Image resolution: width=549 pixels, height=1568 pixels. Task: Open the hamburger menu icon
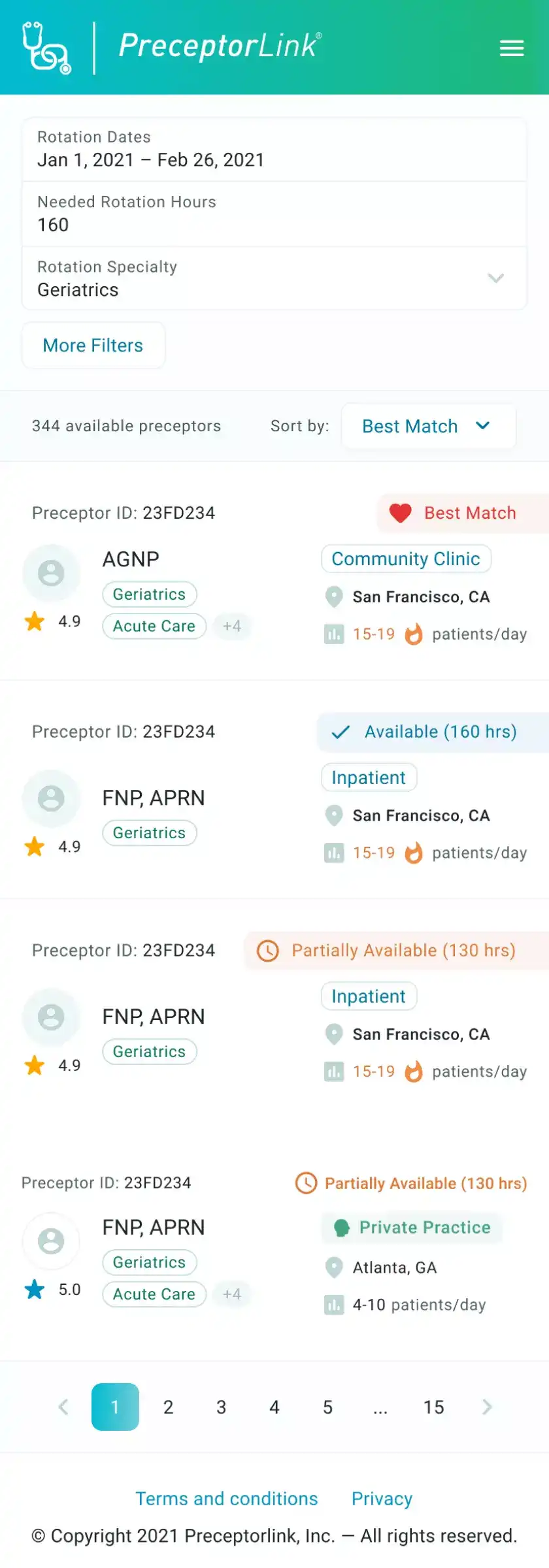[x=512, y=48]
